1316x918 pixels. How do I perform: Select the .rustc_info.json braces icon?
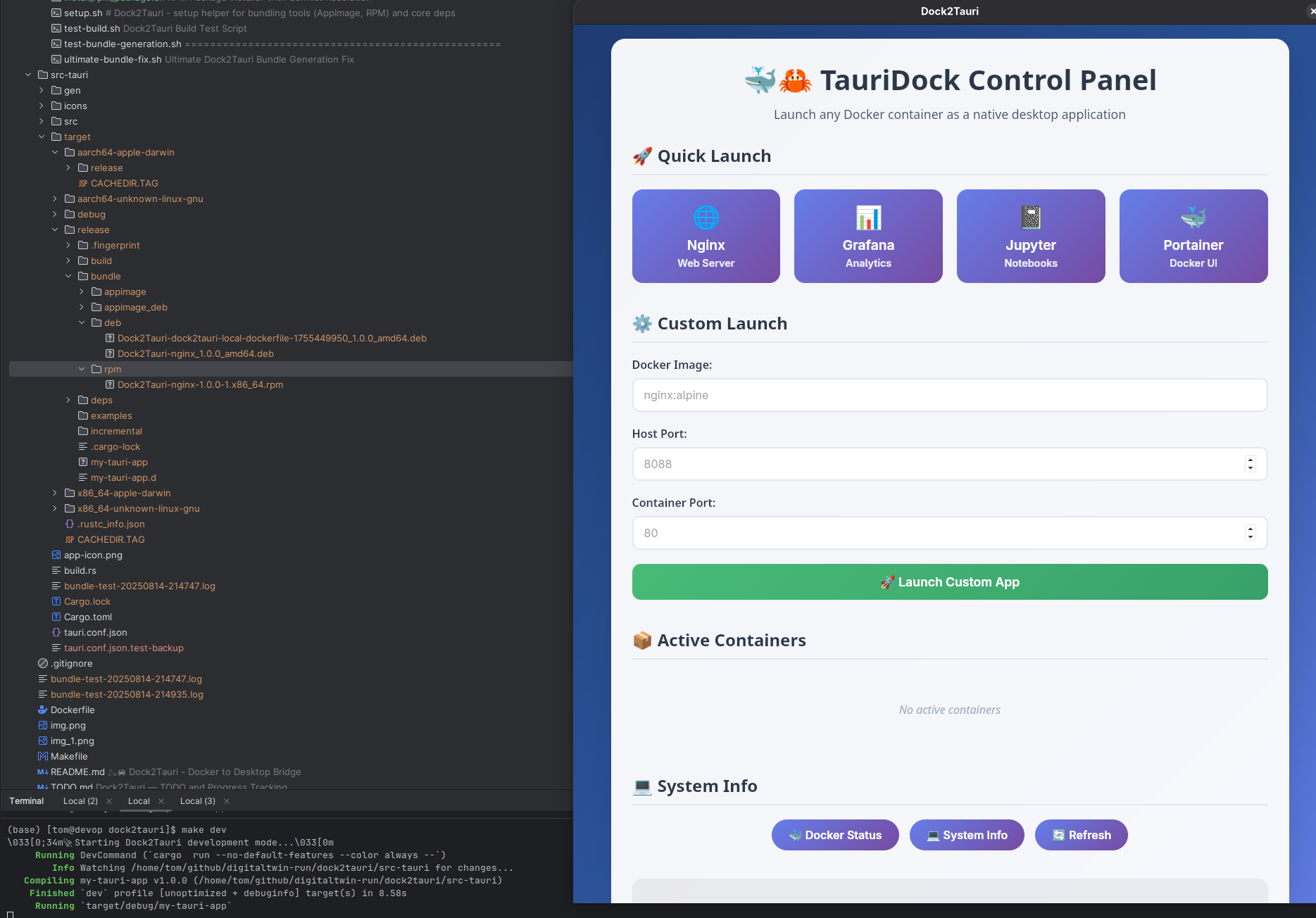pyautogui.click(x=69, y=524)
